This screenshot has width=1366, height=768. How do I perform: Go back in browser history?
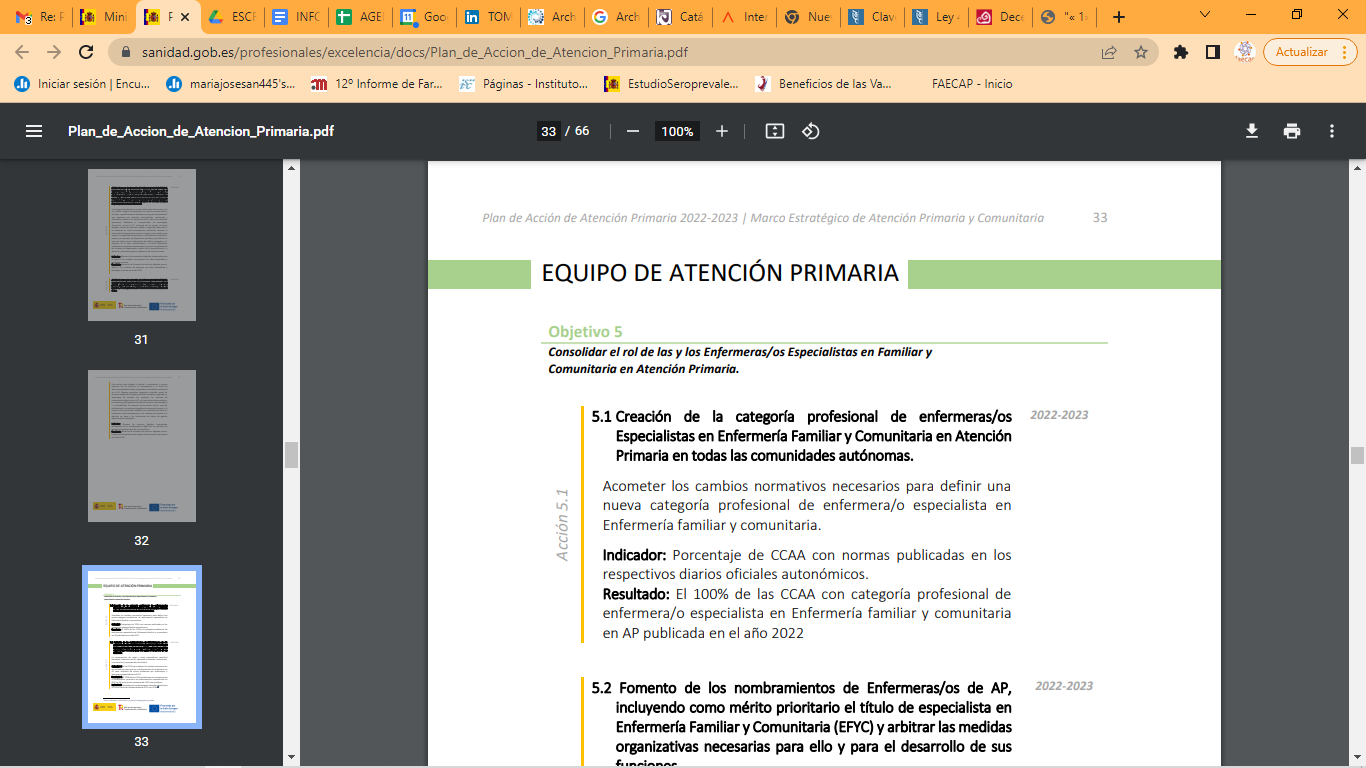point(23,52)
